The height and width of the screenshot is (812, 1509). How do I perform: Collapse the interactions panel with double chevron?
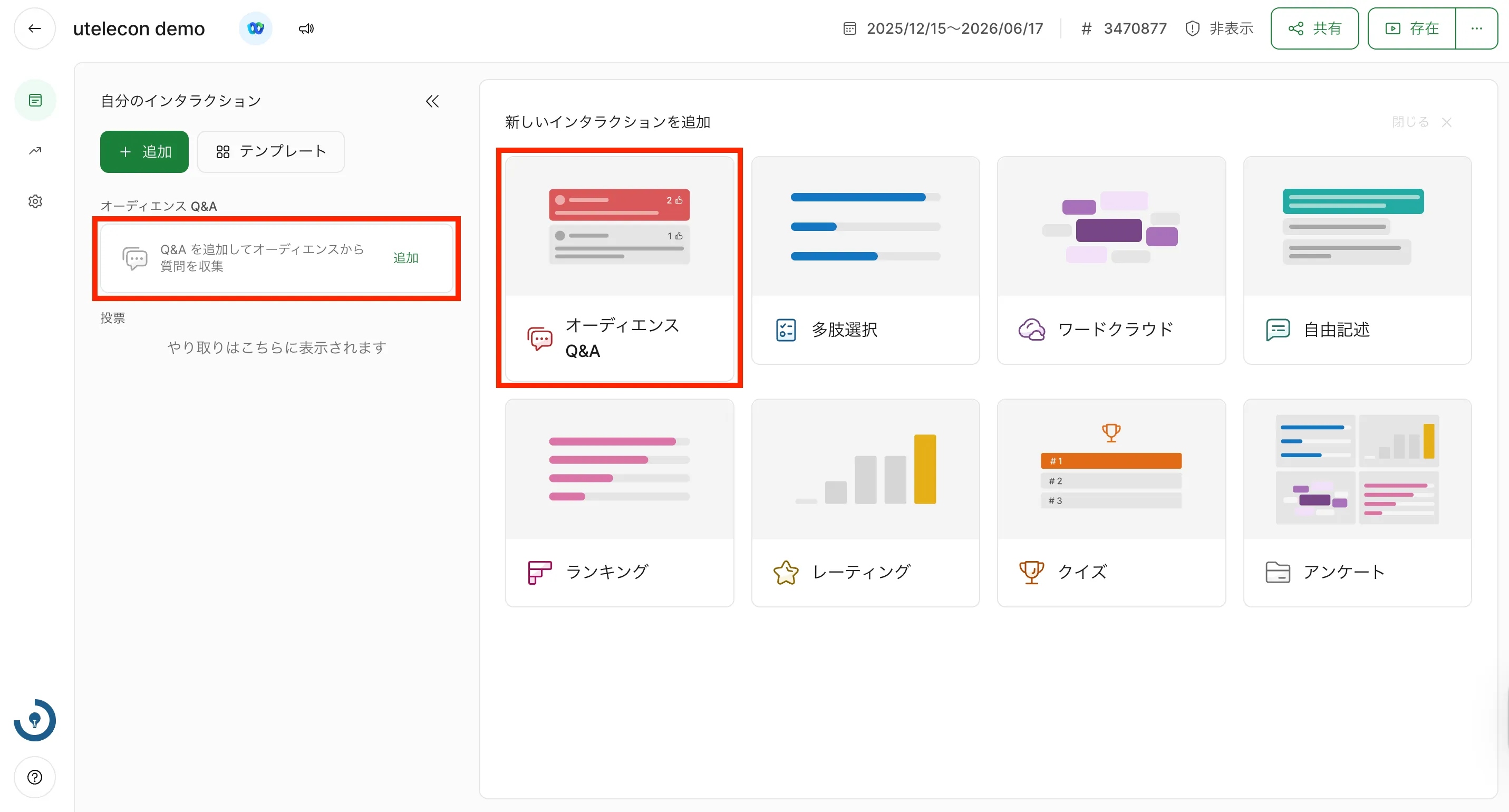(432, 101)
